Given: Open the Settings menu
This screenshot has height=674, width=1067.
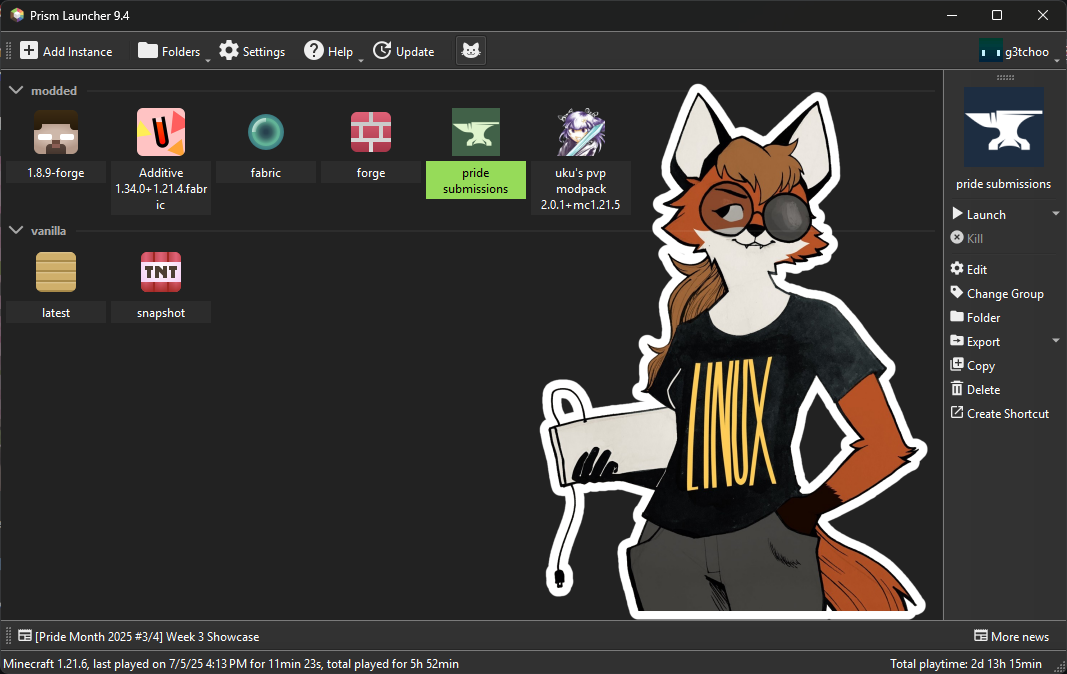Looking at the screenshot, I should pyautogui.click(x=252, y=51).
